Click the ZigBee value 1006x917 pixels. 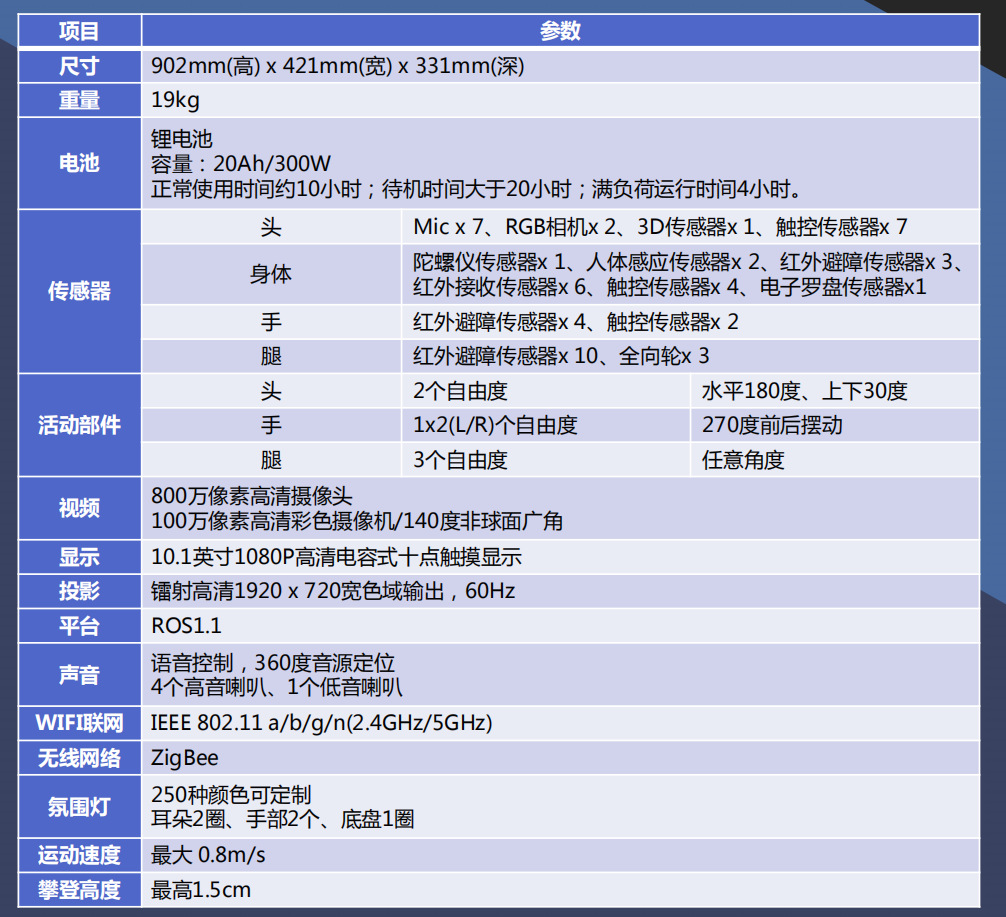(185, 758)
